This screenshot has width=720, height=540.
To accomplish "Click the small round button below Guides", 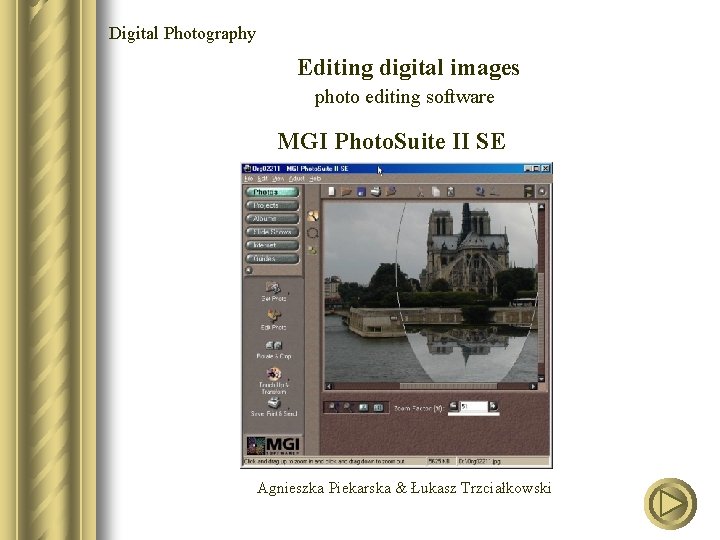I will (x=249, y=270).
